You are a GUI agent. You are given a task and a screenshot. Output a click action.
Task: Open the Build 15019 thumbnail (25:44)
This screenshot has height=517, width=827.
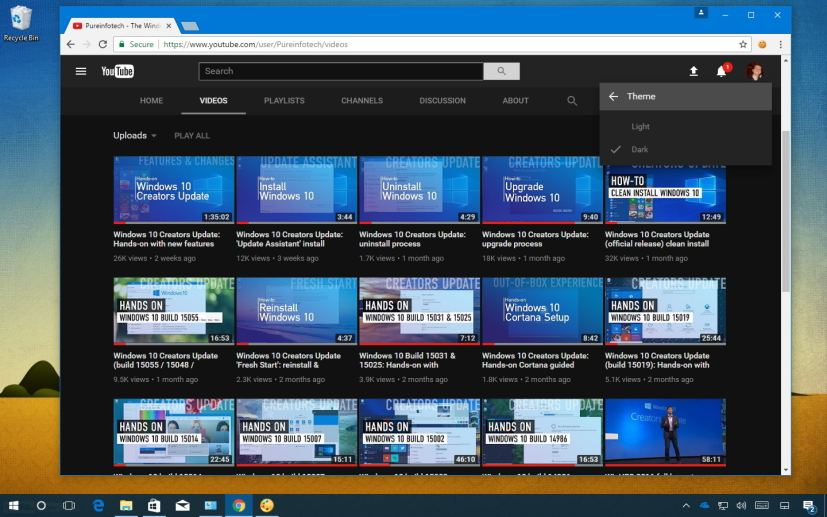pyautogui.click(x=665, y=311)
